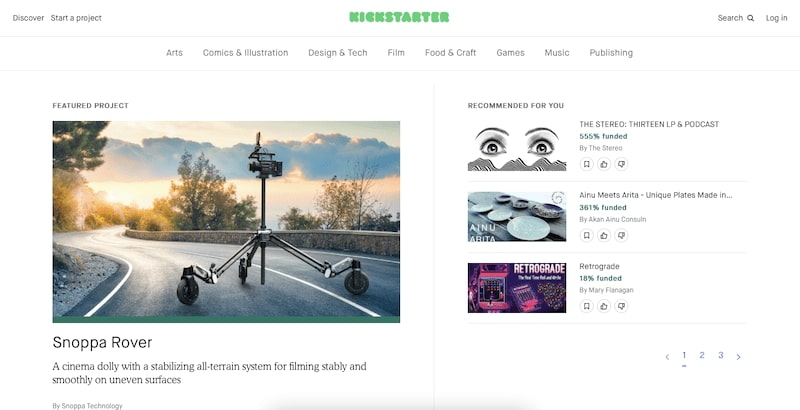Go to previous recommendations page arrow
Viewport: 800px width, 410px height.
click(x=667, y=357)
